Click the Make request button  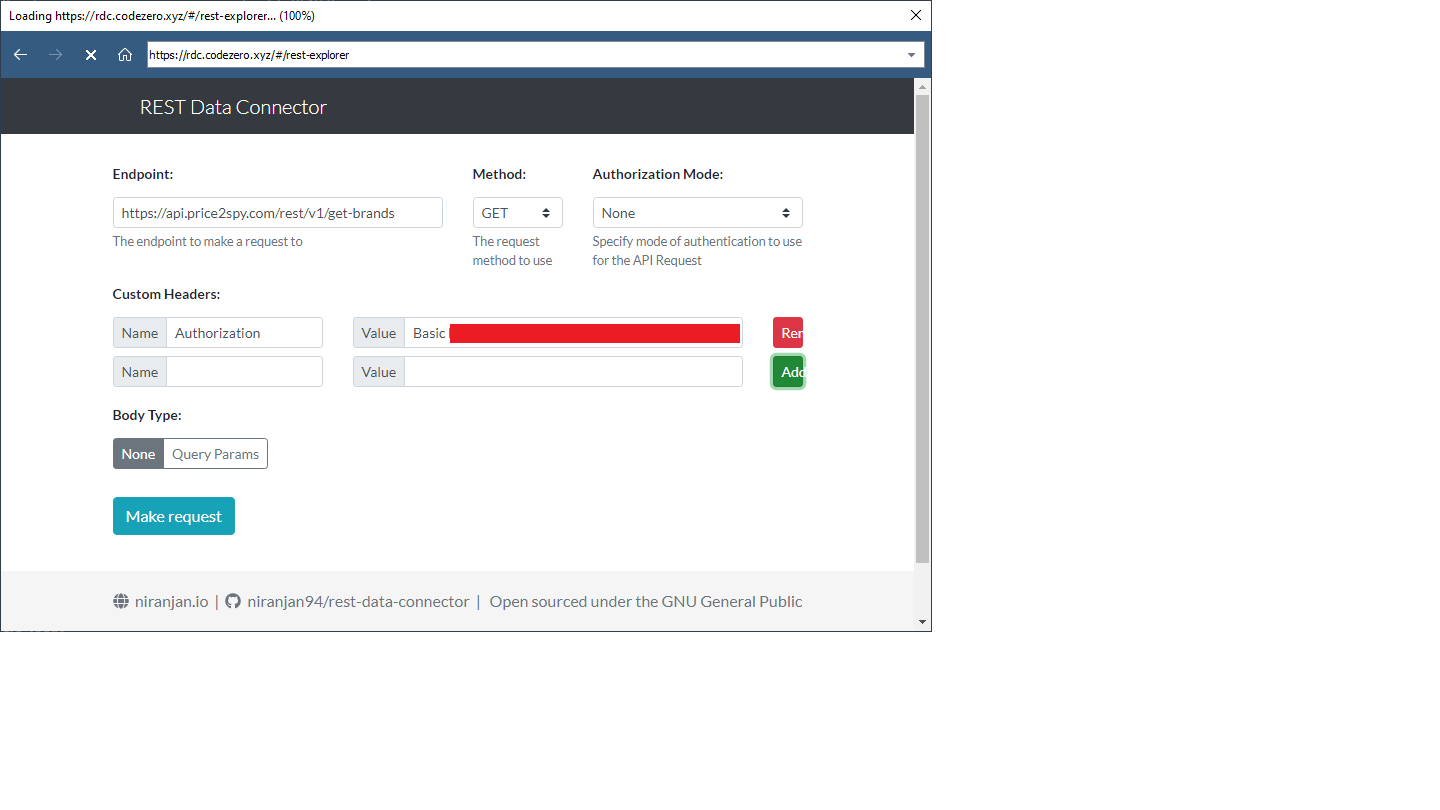pos(174,516)
